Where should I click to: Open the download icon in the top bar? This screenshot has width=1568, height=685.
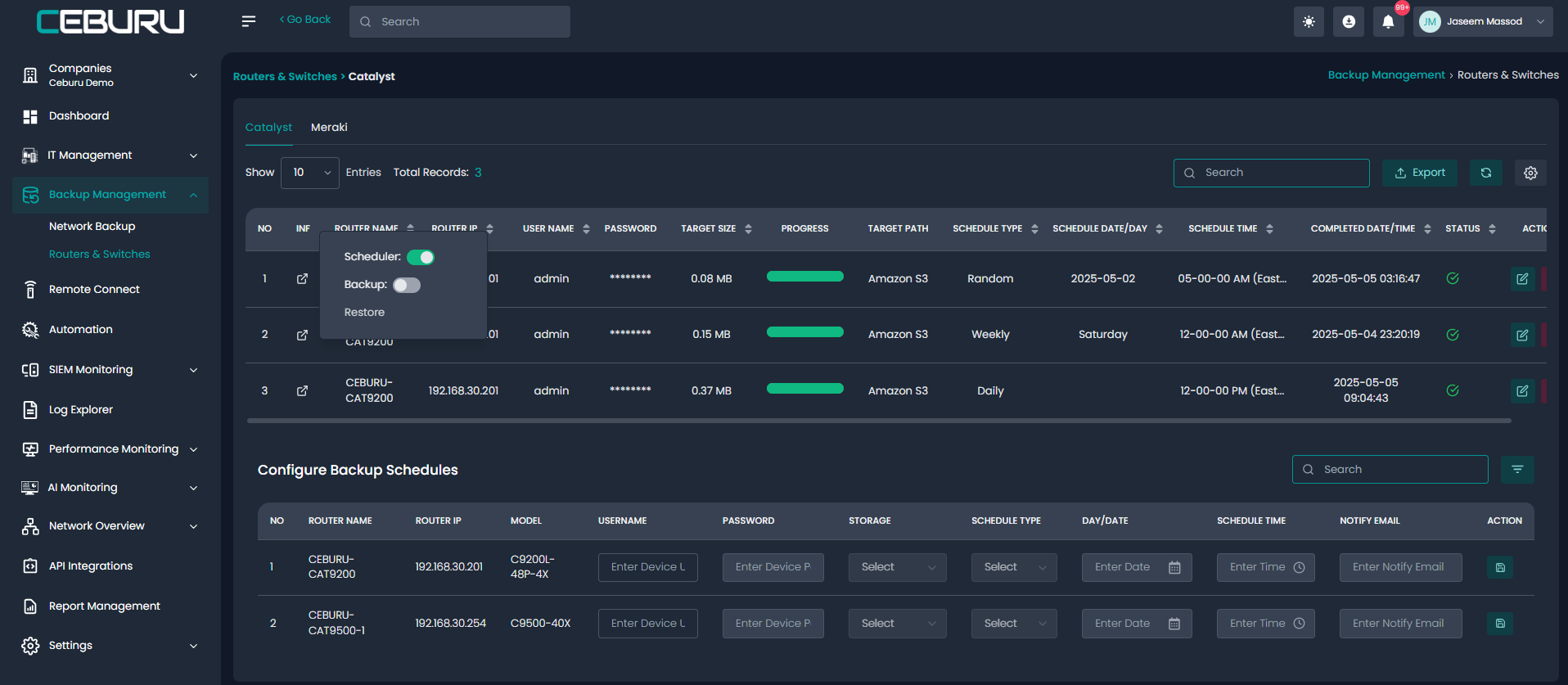(1349, 22)
